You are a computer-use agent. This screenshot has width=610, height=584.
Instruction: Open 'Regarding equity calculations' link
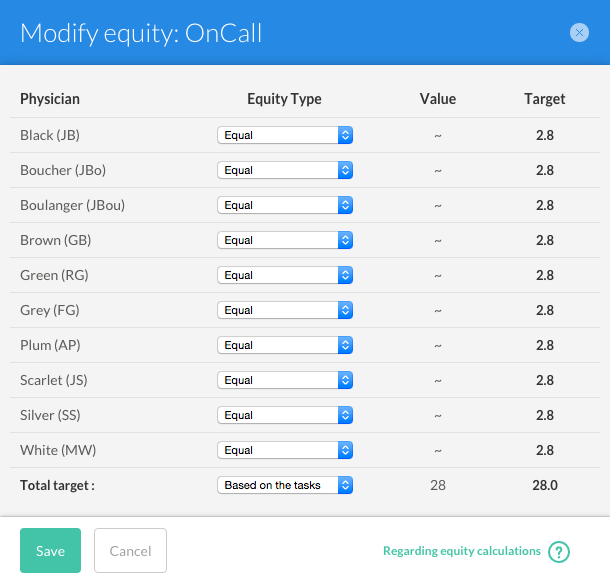462,551
